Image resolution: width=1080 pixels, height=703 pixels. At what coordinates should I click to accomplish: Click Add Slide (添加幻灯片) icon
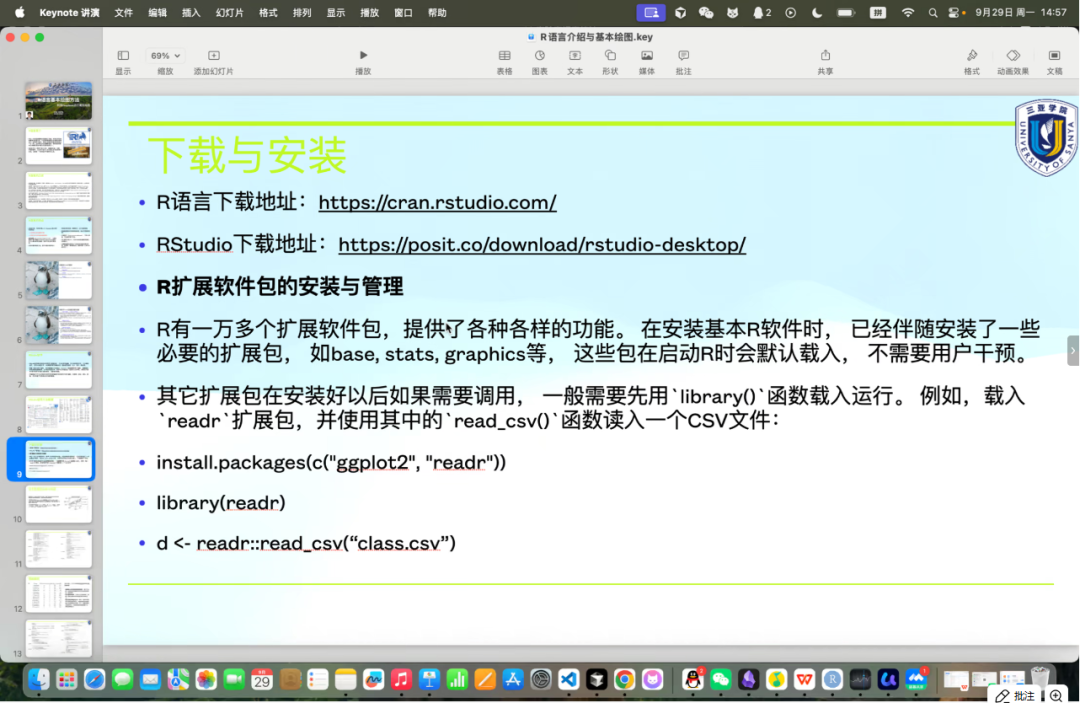tap(213, 56)
